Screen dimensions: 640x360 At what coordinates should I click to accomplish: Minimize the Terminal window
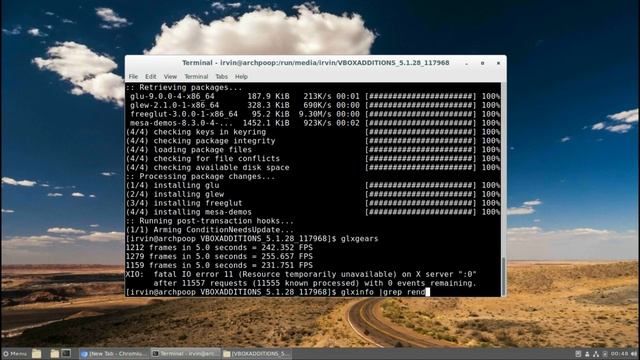pos(467,63)
